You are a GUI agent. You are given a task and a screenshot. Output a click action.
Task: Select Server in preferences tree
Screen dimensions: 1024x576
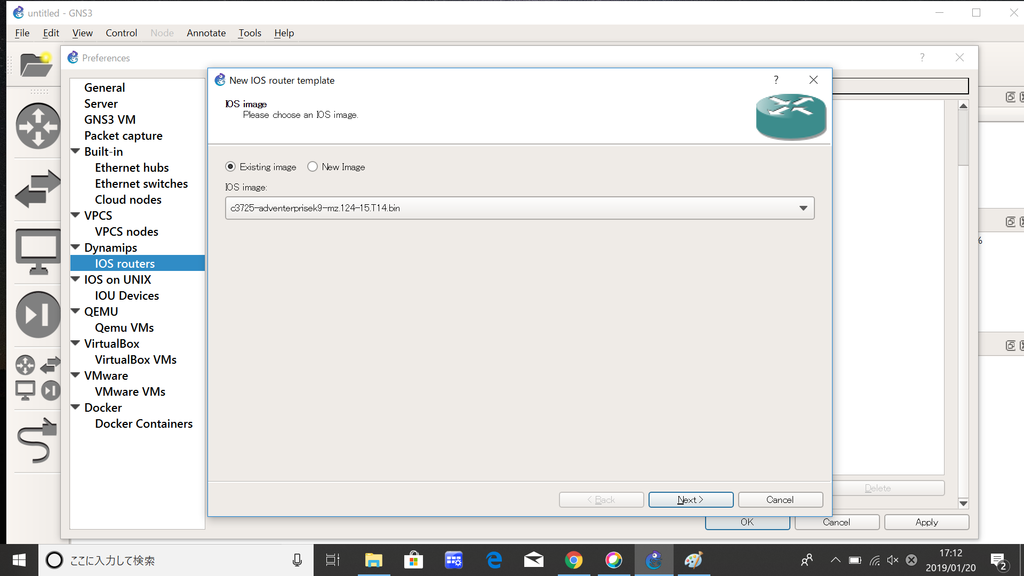click(101, 103)
